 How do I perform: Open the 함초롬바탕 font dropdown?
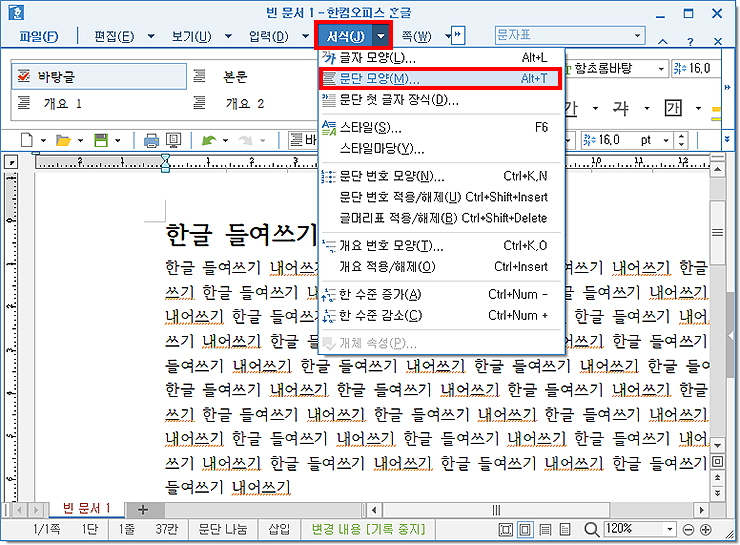(x=661, y=69)
